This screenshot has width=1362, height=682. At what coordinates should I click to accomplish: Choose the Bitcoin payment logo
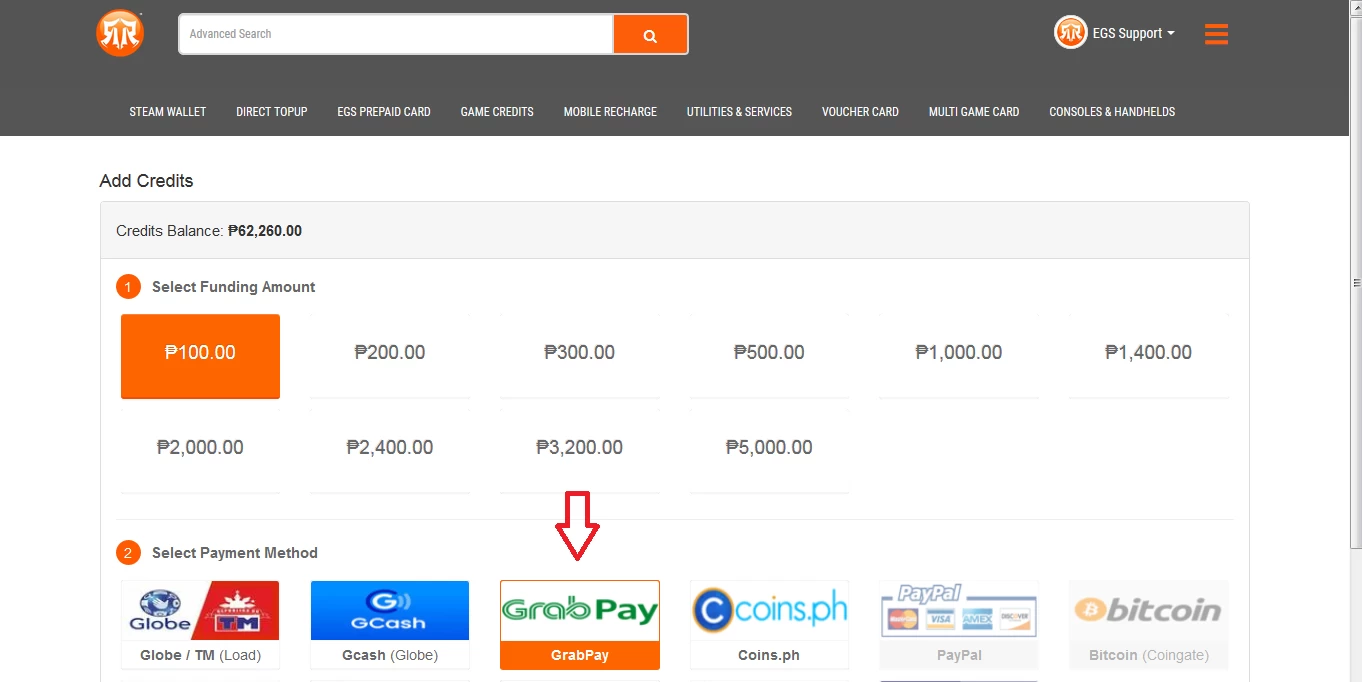point(1148,610)
